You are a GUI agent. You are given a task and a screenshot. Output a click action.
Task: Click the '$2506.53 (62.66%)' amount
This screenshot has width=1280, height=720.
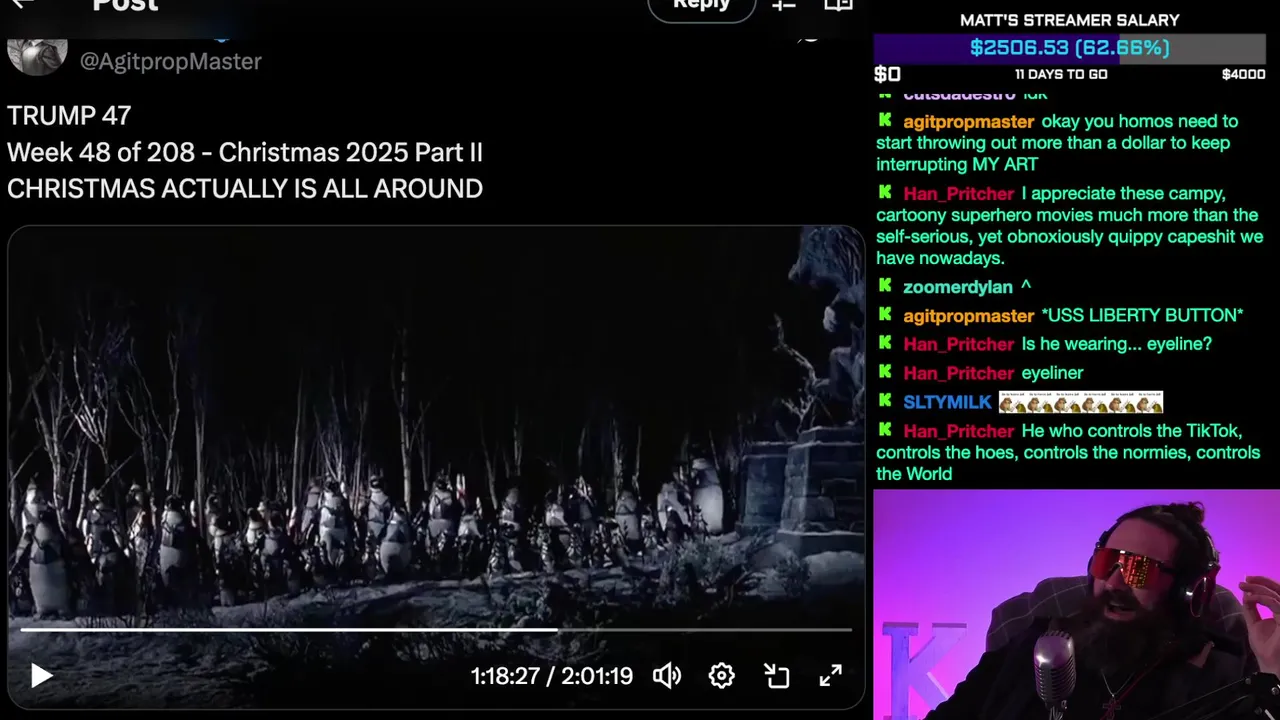tap(1070, 48)
